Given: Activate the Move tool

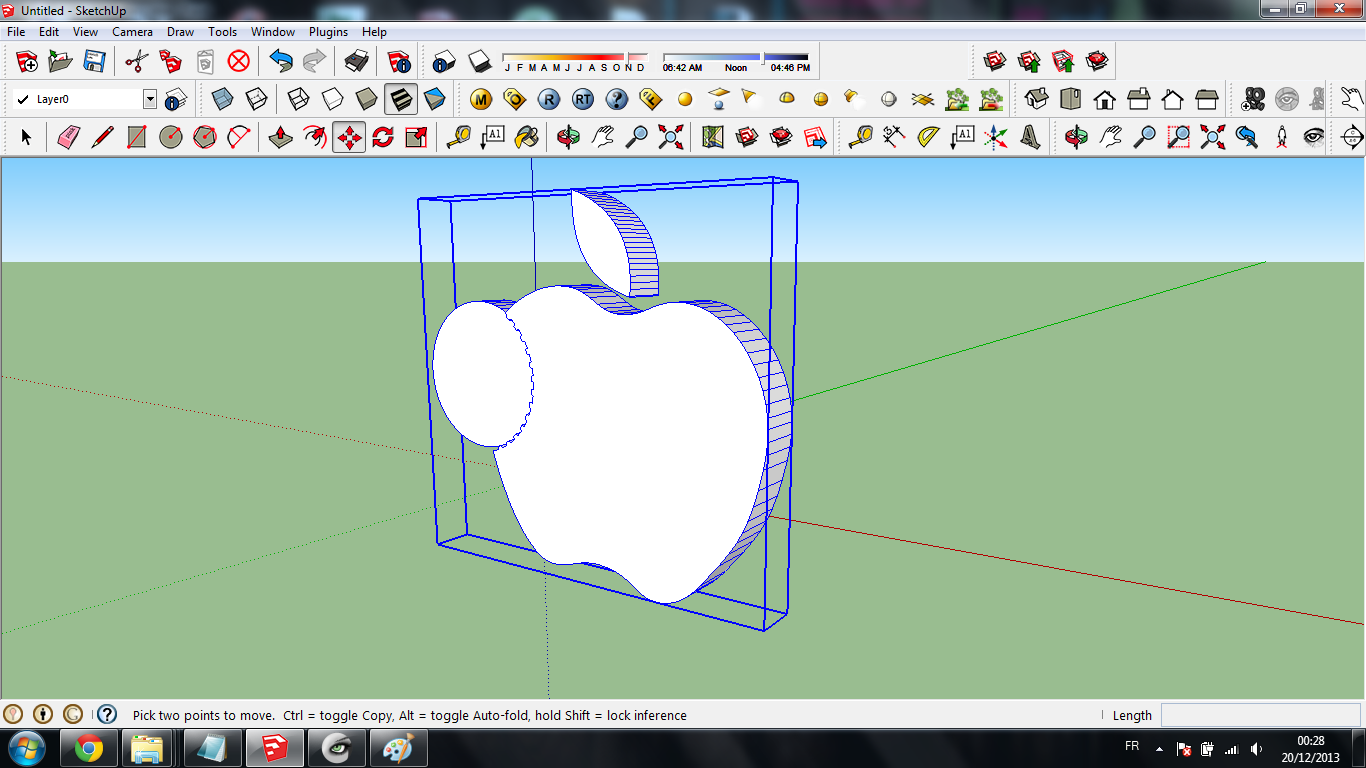Looking at the screenshot, I should tap(349, 137).
